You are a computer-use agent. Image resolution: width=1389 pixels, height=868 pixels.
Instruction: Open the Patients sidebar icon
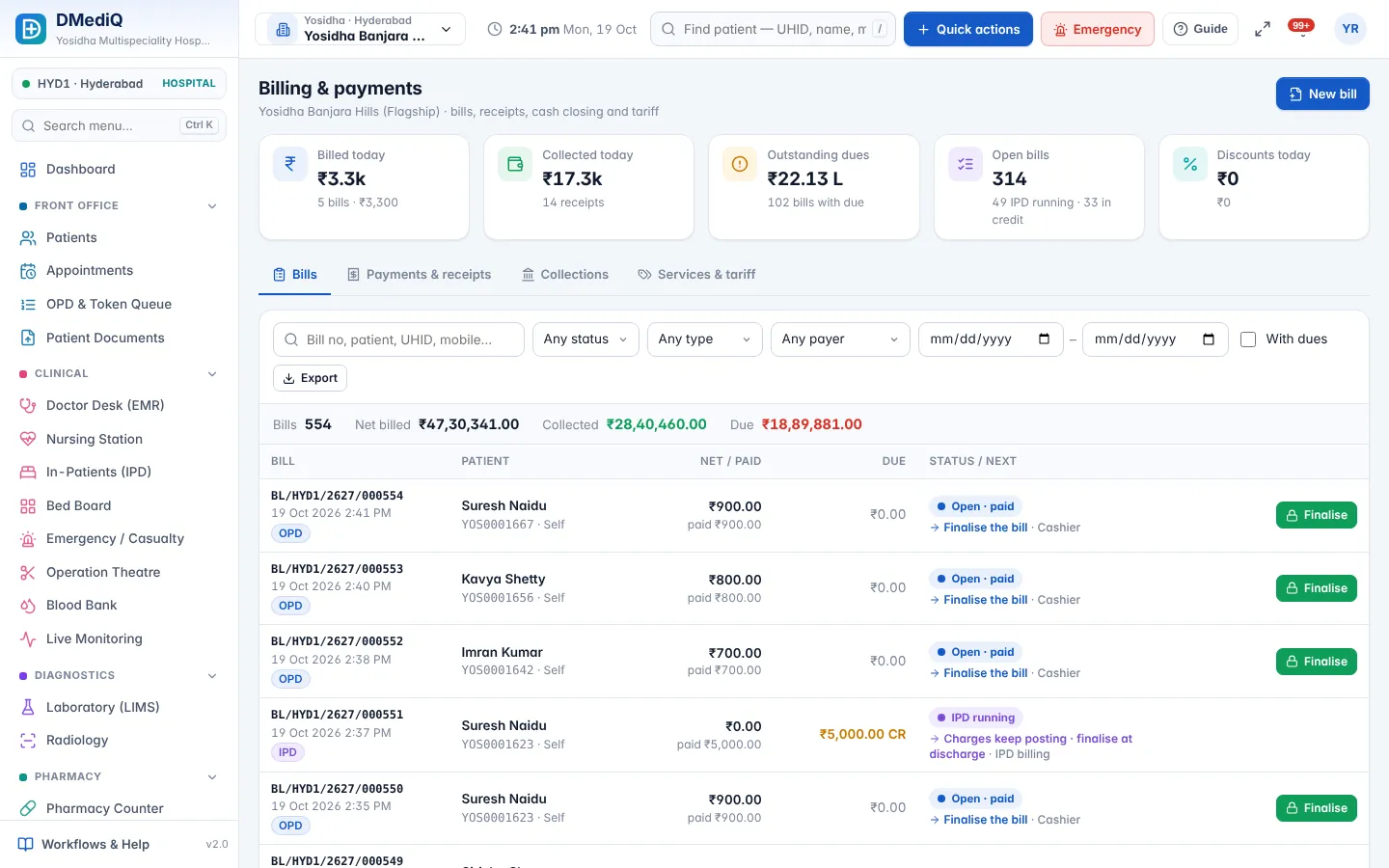(x=28, y=238)
